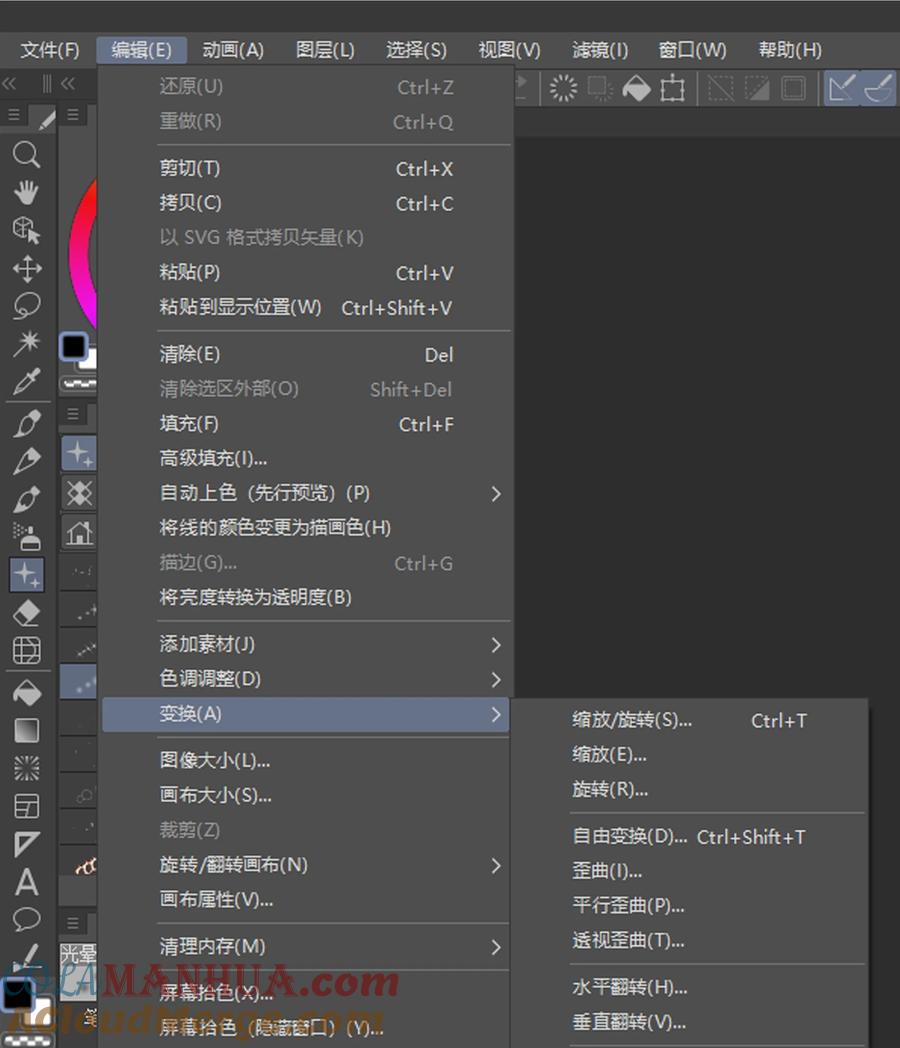Expand the 旋转/翻转画布(N) submenu
The width and height of the screenshot is (900, 1048).
click(306, 865)
